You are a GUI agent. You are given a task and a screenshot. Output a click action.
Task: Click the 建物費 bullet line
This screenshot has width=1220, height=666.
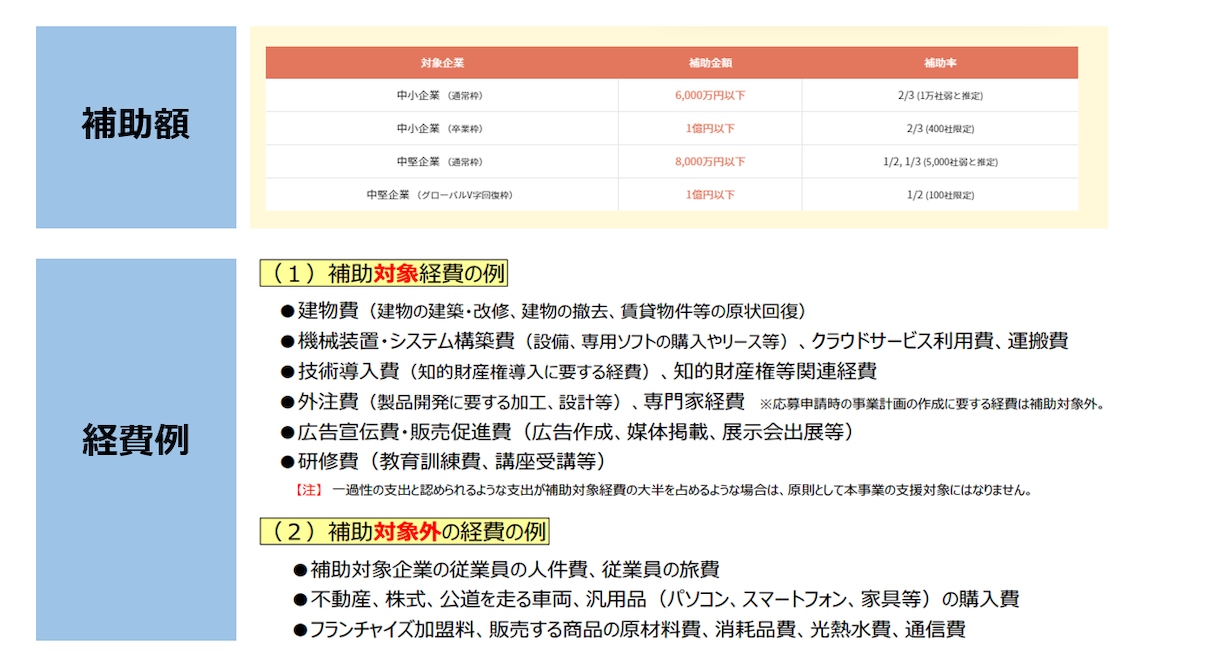coord(543,311)
